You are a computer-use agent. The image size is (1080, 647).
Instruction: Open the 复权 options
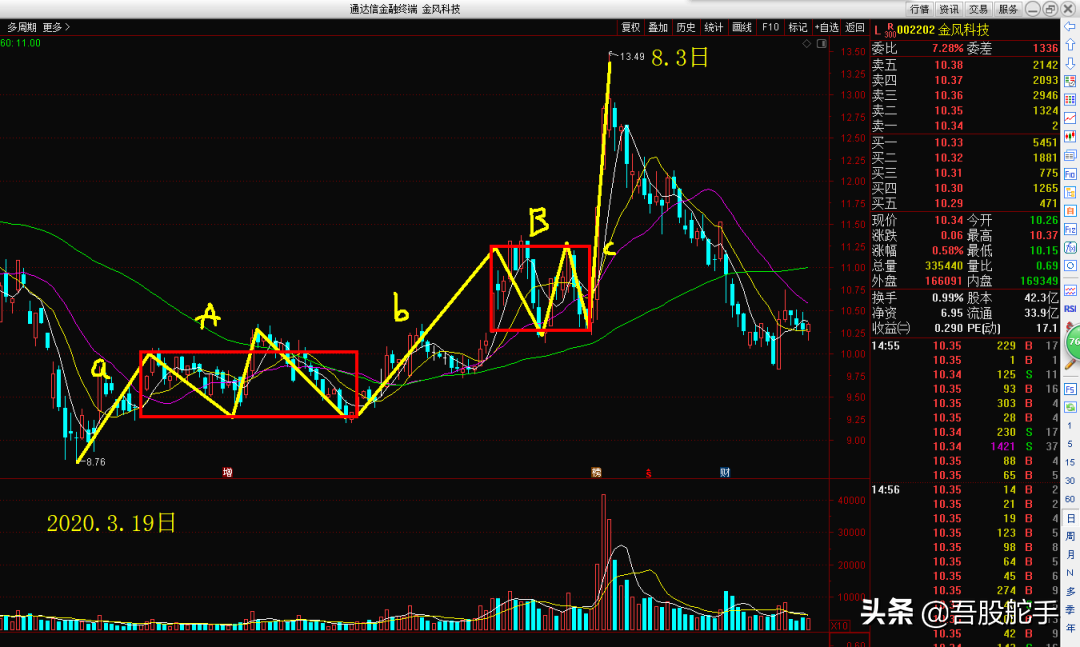[x=631, y=28]
